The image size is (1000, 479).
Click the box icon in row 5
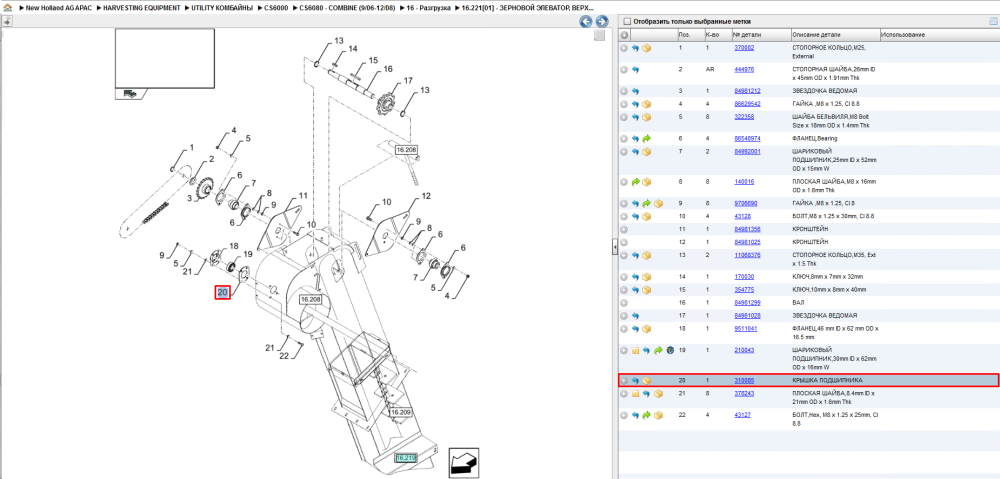[x=646, y=117]
